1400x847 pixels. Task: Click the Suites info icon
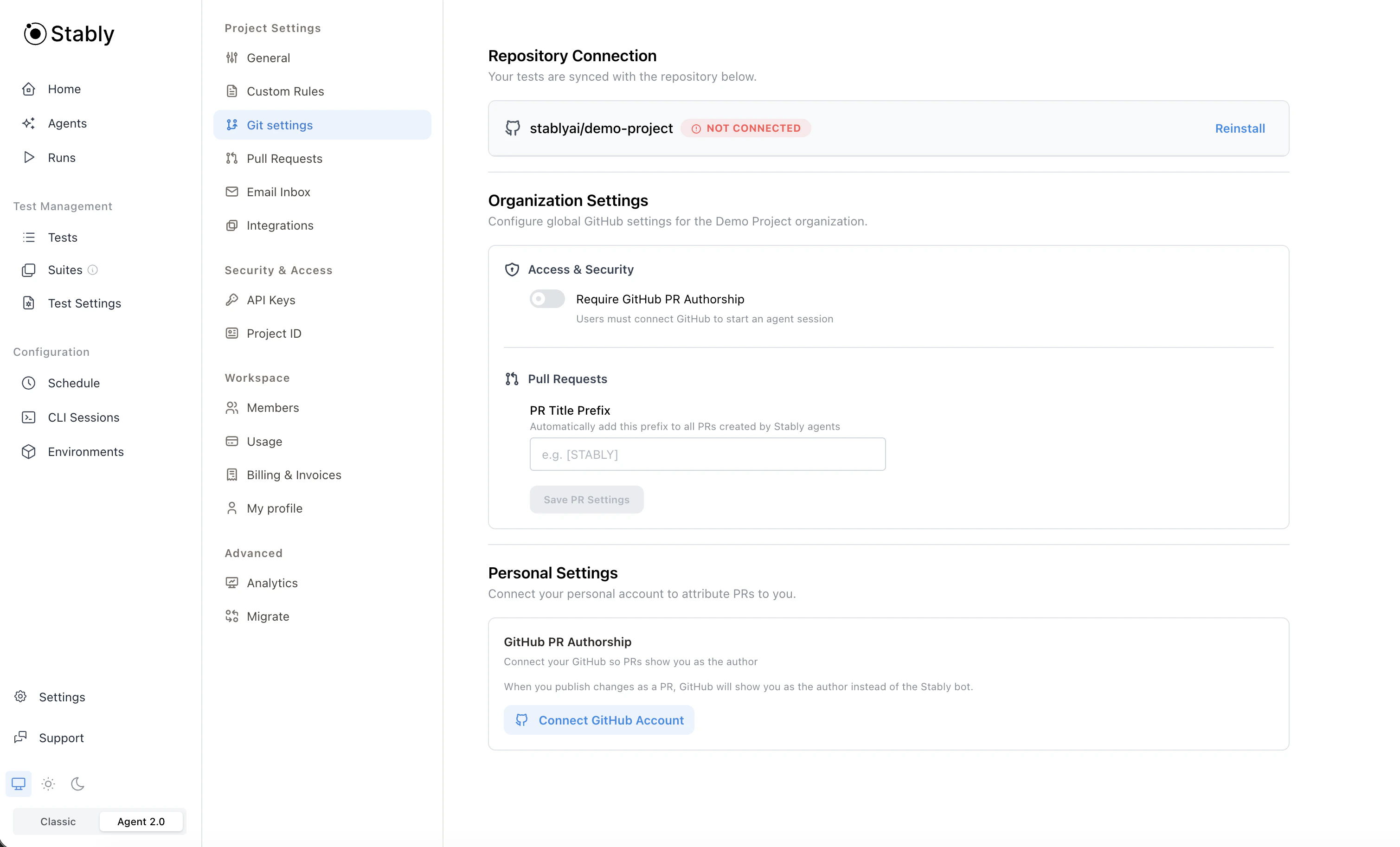click(93, 270)
